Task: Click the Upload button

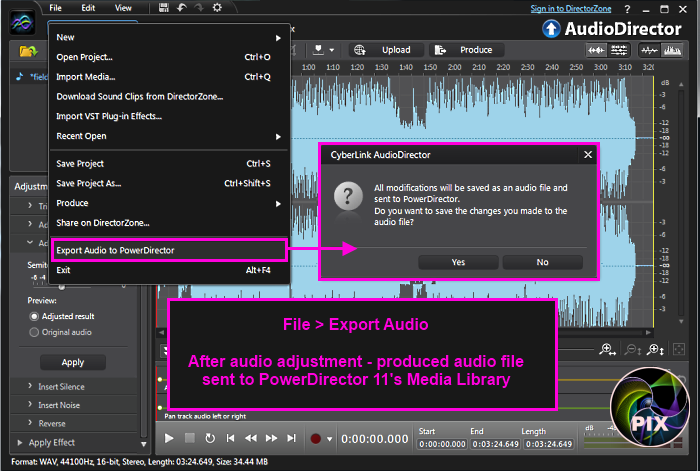Action: pos(386,50)
